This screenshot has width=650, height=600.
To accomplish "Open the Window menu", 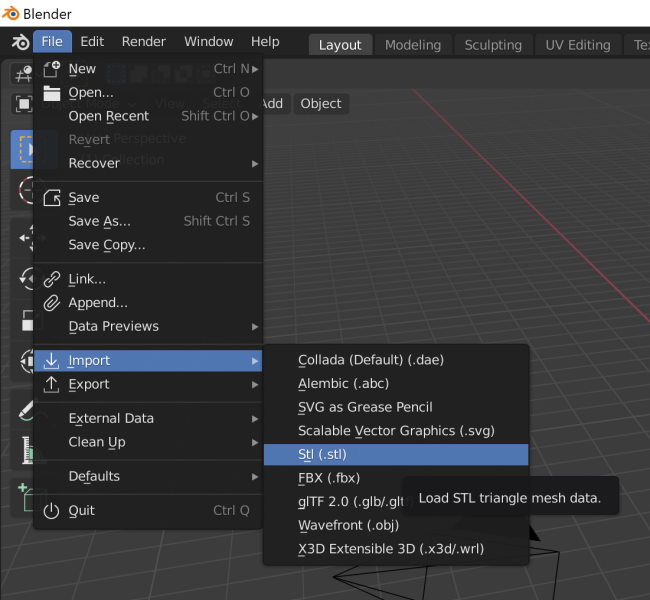I will pos(209,41).
